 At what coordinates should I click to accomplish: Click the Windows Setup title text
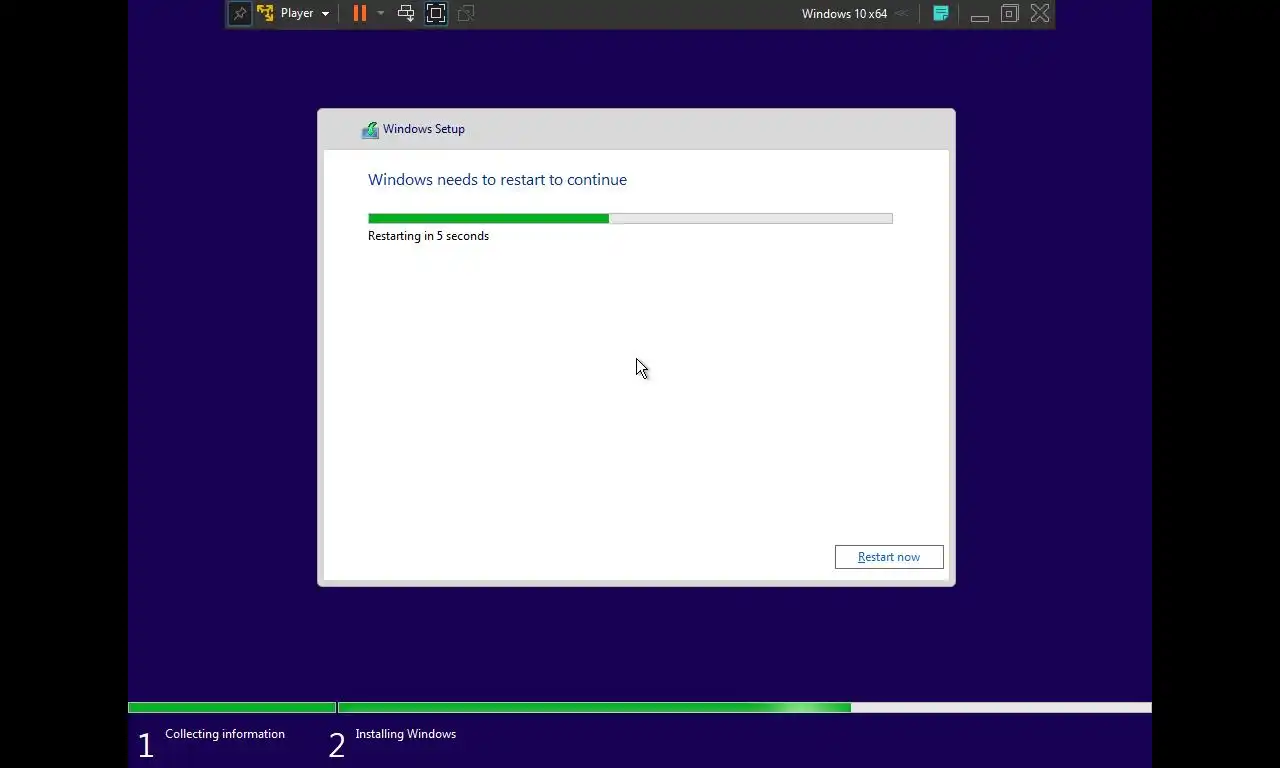(x=424, y=129)
